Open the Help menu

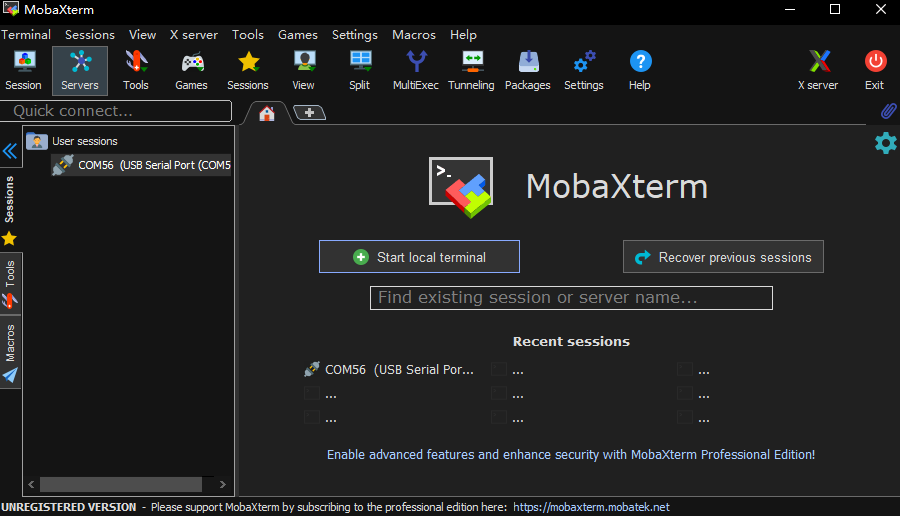463,35
